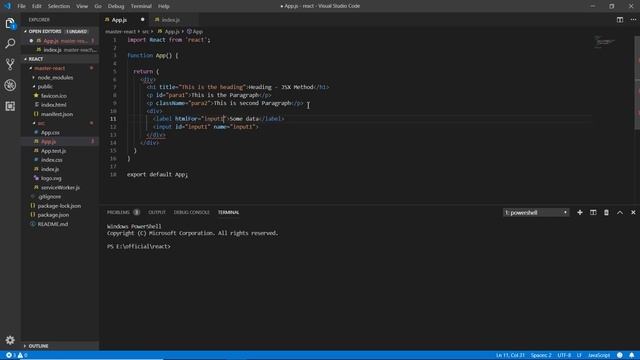Image resolution: width=640 pixels, height=360 pixels.
Task: Open the Source Control view
Action: (x=10, y=64)
